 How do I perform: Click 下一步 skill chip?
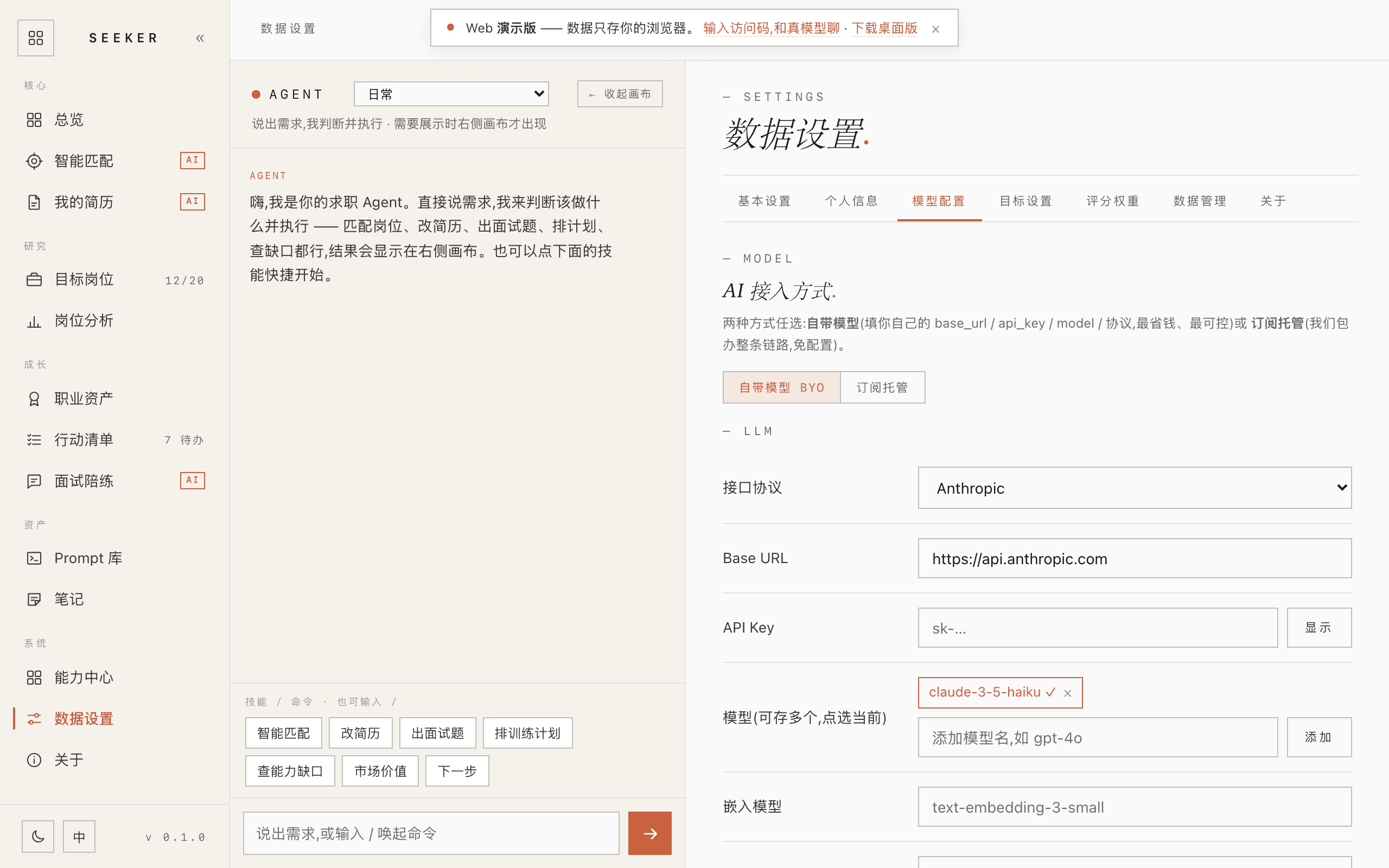tap(457, 771)
